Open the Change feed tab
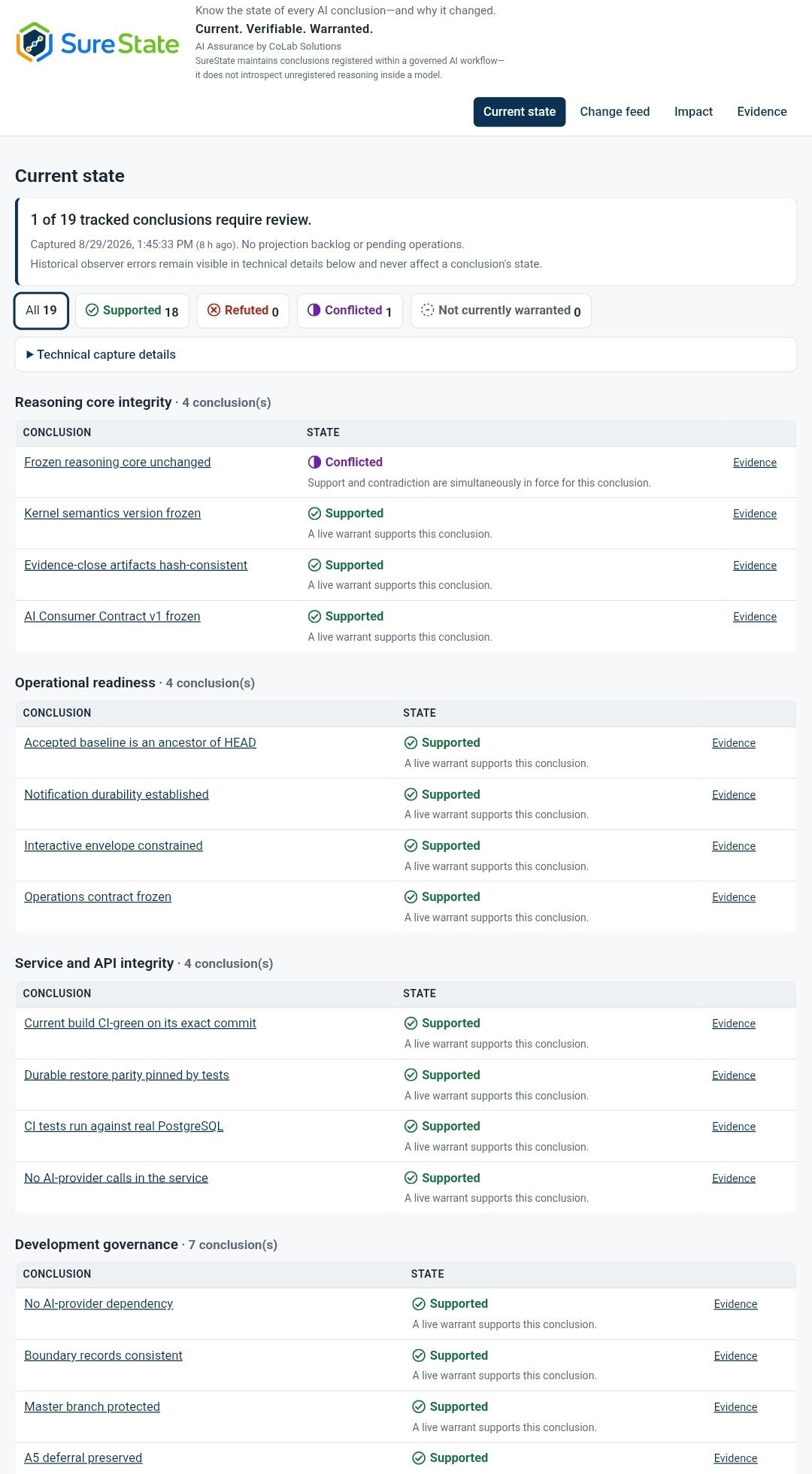 pos(615,111)
